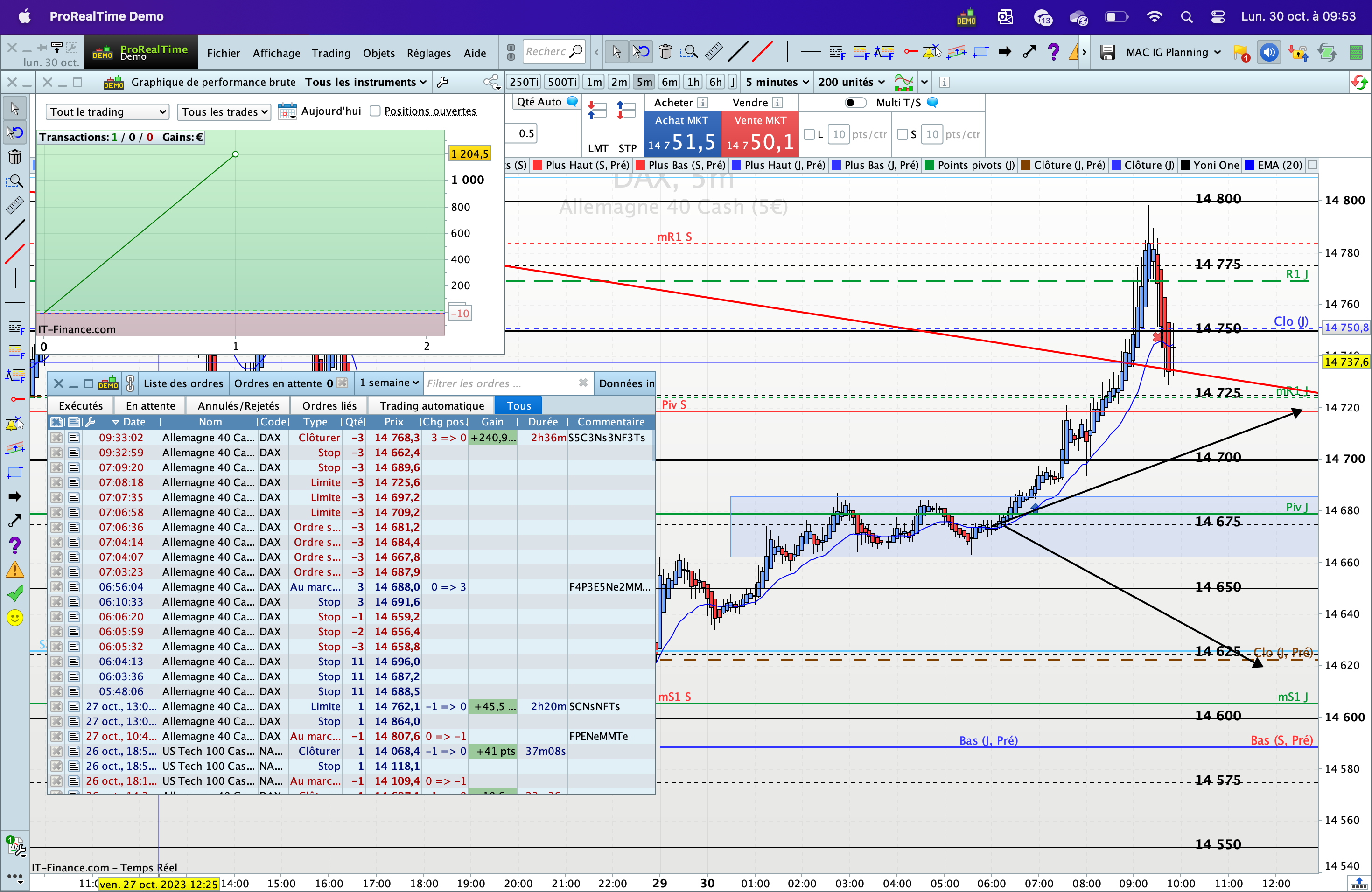
Task: Open the Tout le trading dropdown
Action: point(107,112)
